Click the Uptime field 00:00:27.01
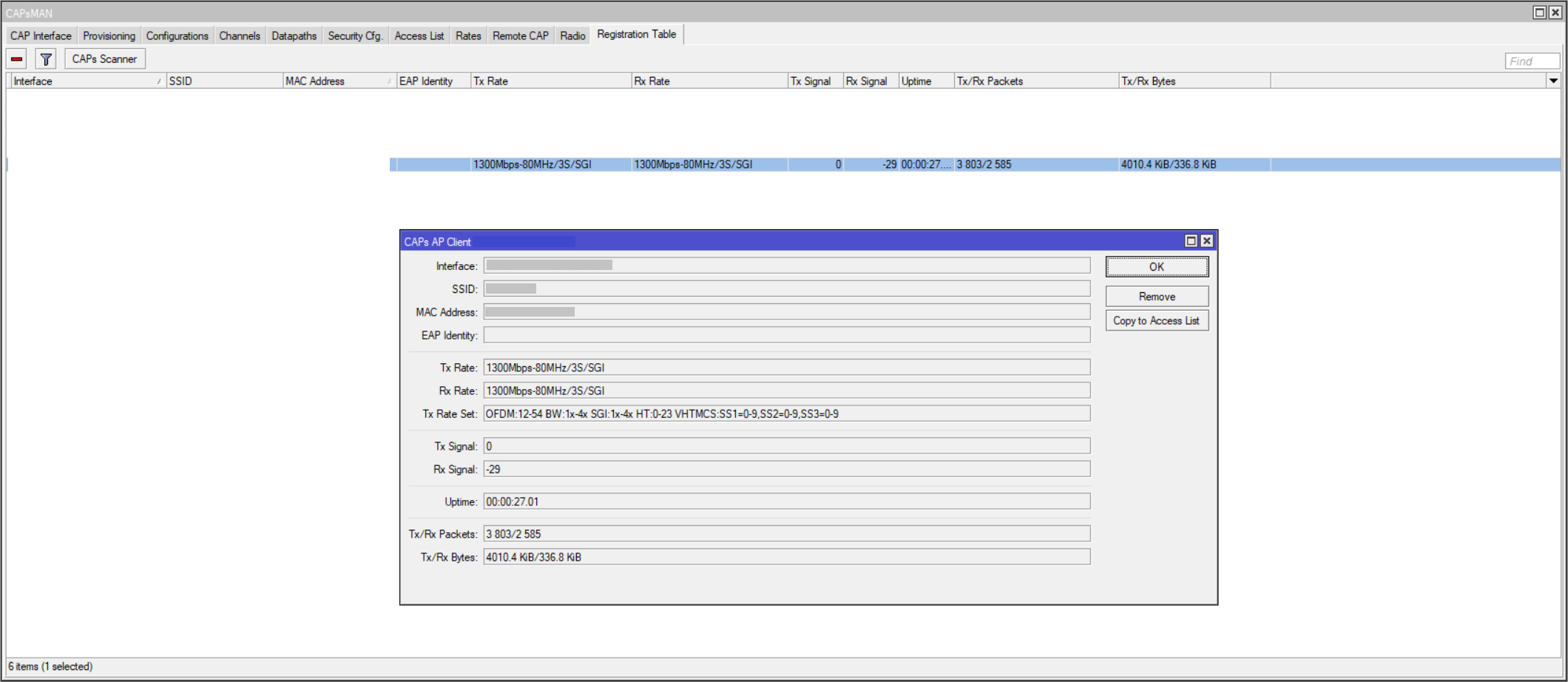1568x682 pixels. click(x=787, y=502)
